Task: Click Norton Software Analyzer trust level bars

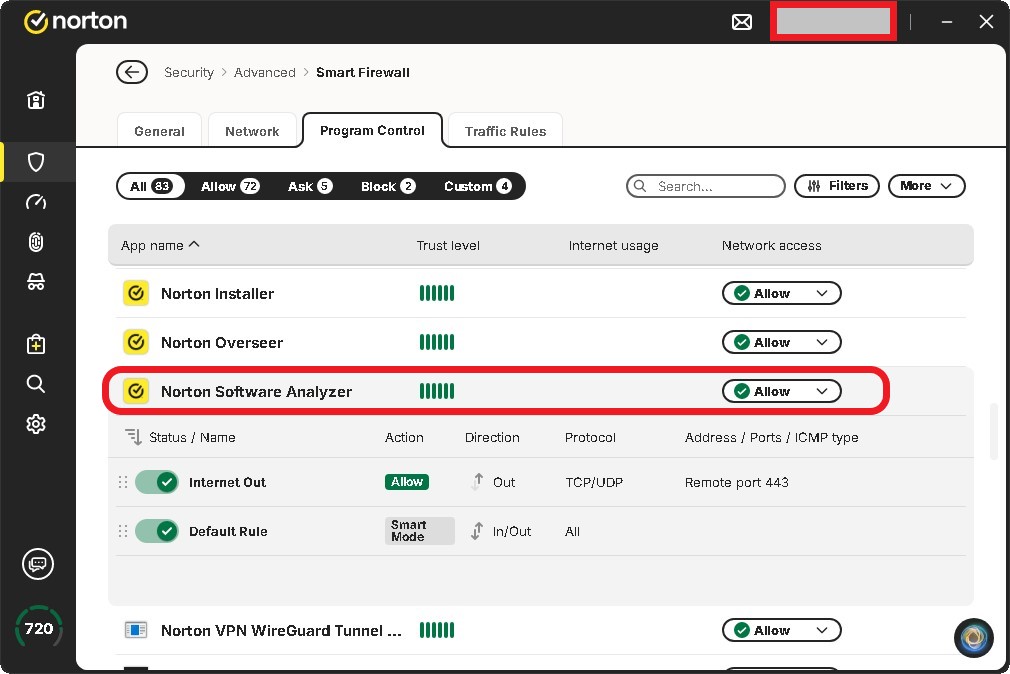Action: pyautogui.click(x=437, y=391)
